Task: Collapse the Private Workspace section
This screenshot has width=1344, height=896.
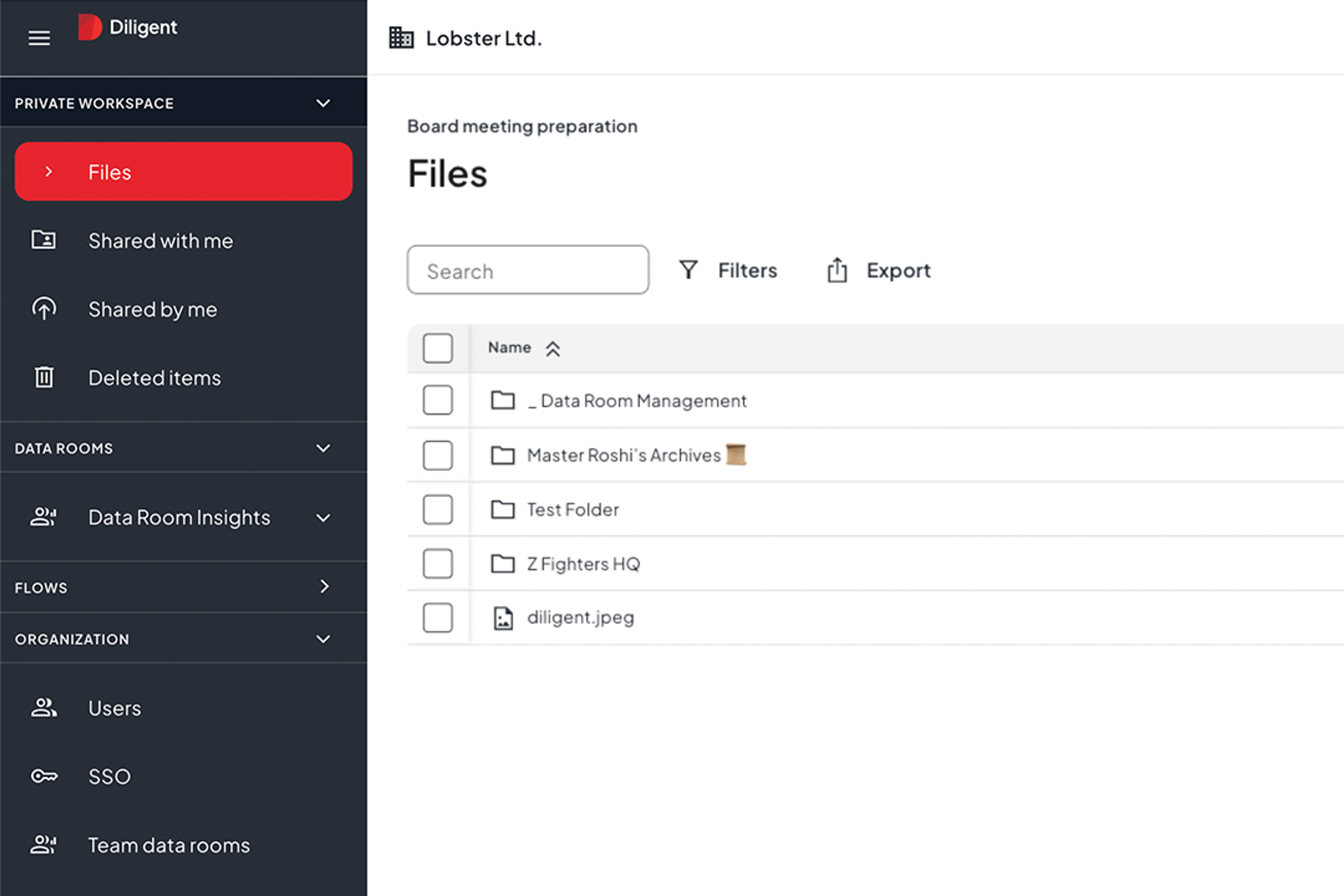Action: pyautogui.click(x=323, y=104)
